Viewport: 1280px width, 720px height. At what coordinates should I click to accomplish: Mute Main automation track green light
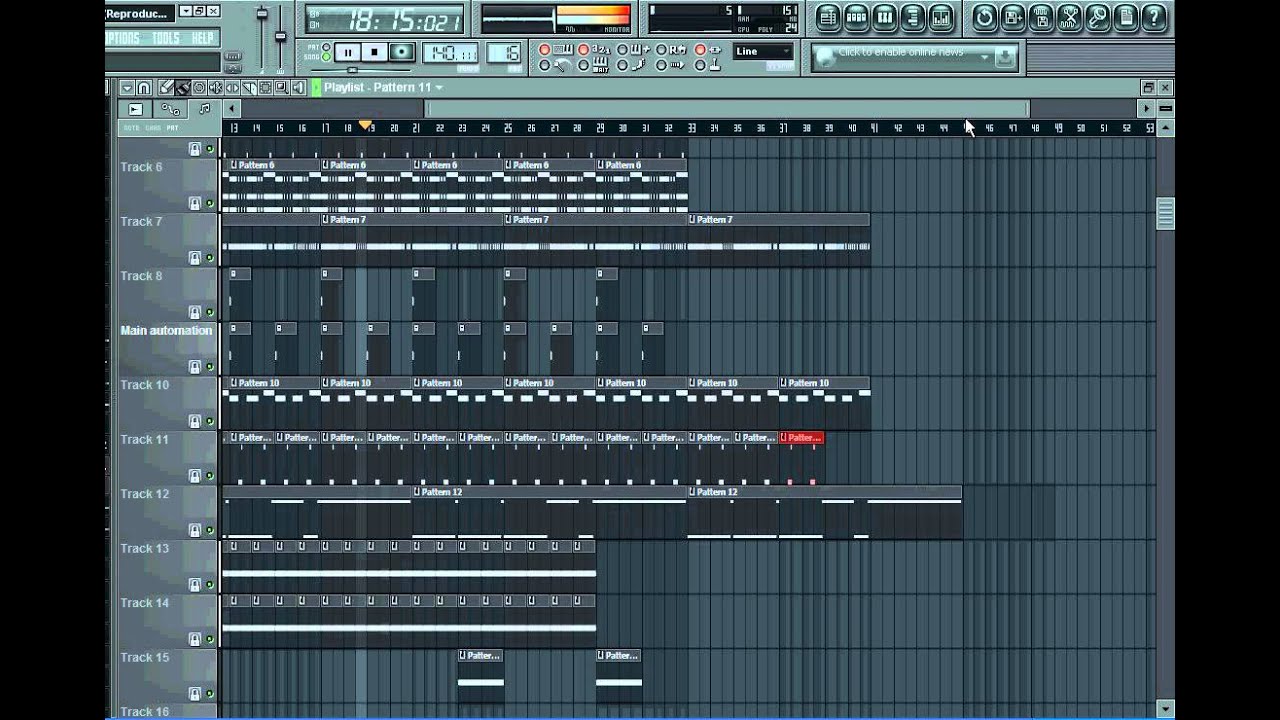tap(210, 367)
